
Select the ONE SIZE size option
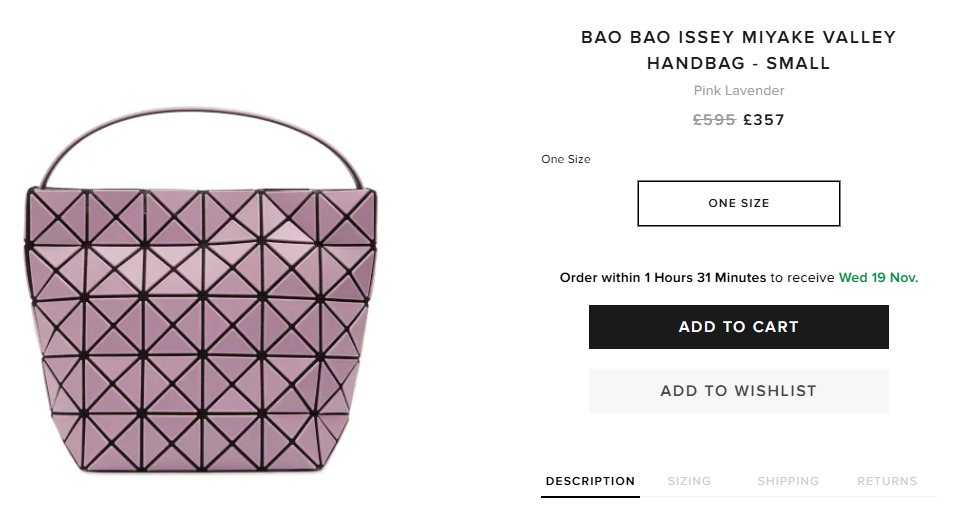point(738,203)
